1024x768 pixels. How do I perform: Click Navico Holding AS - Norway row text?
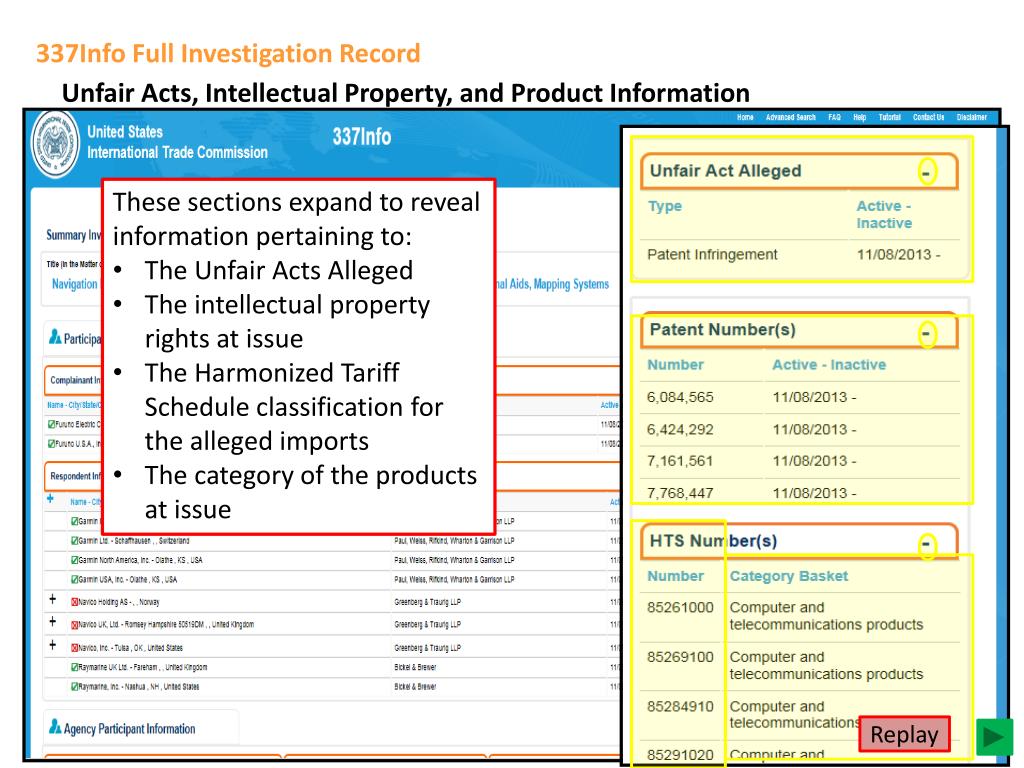(119, 602)
